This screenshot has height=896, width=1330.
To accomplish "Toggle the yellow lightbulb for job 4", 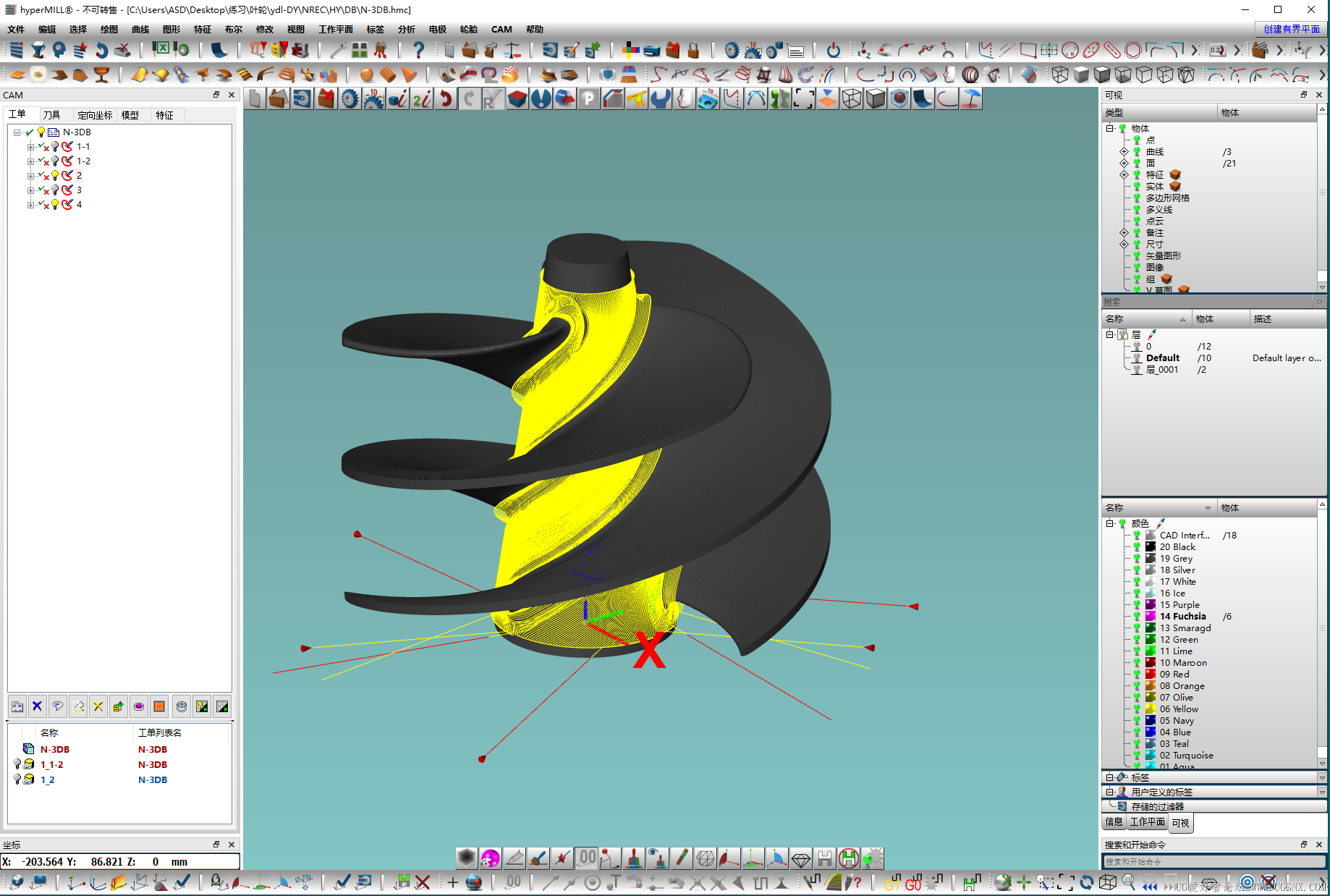I will 55,205.
